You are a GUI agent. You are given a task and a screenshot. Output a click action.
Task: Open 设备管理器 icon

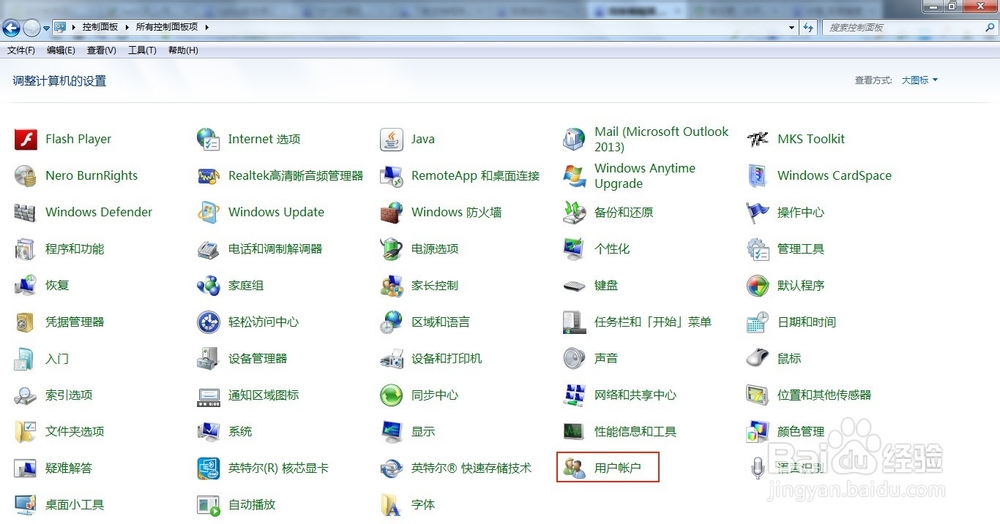tap(209, 359)
